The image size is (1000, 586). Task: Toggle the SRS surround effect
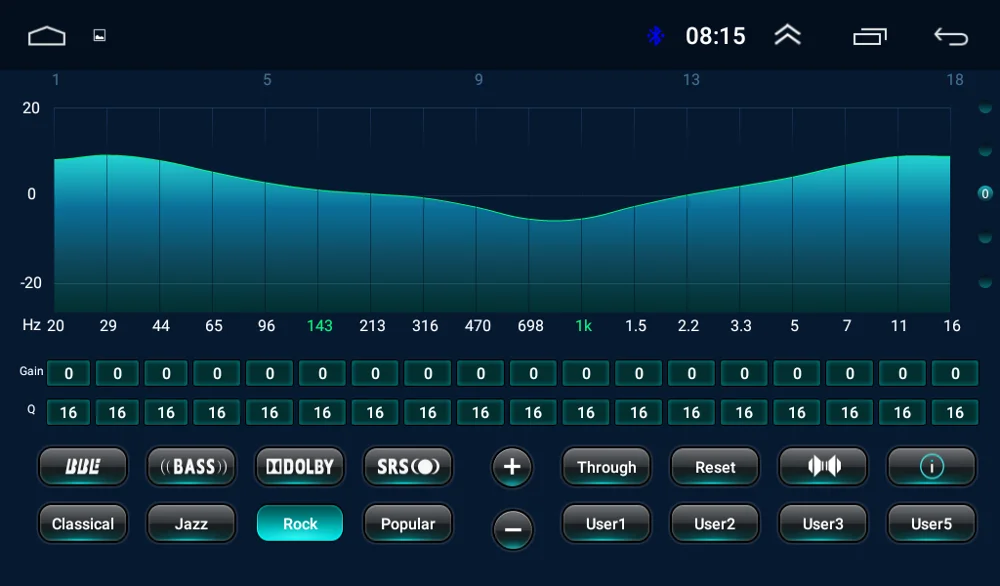tap(408, 467)
